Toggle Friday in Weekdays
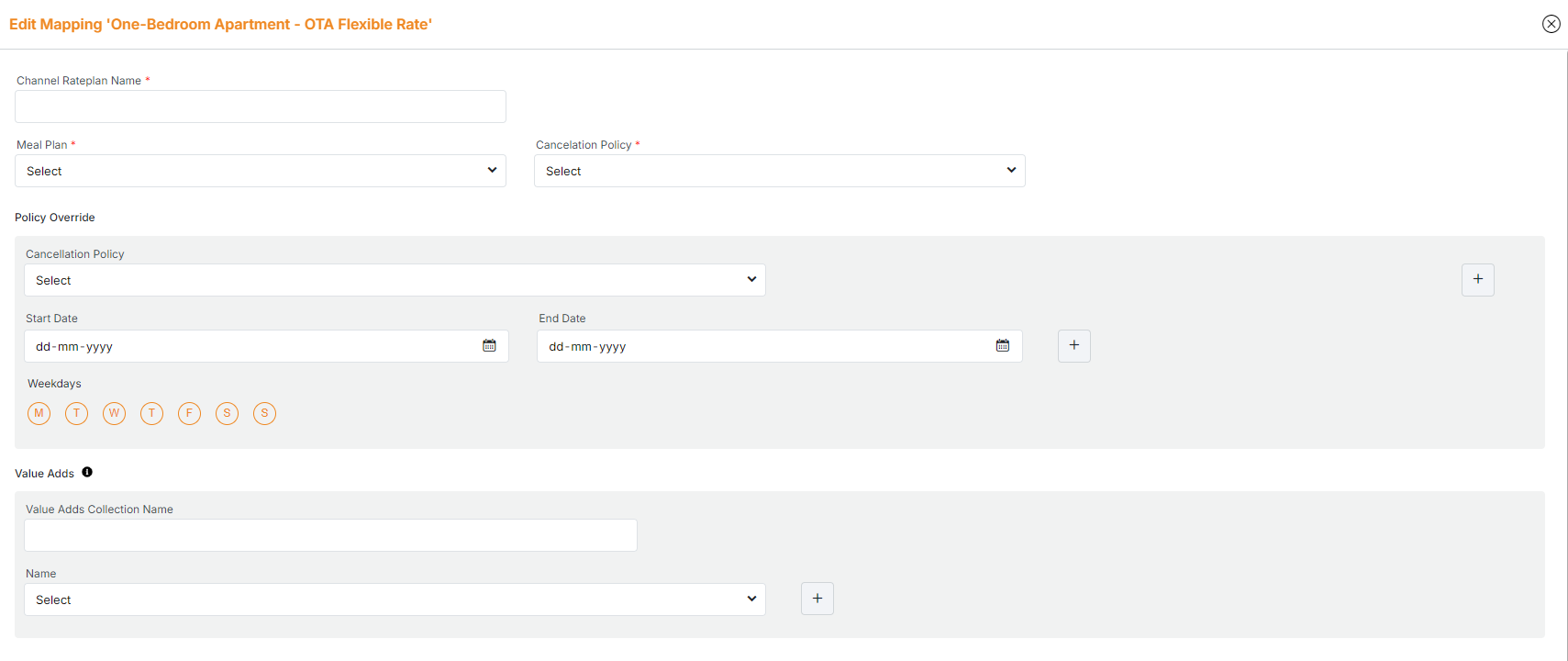 click(x=189, y=413)
